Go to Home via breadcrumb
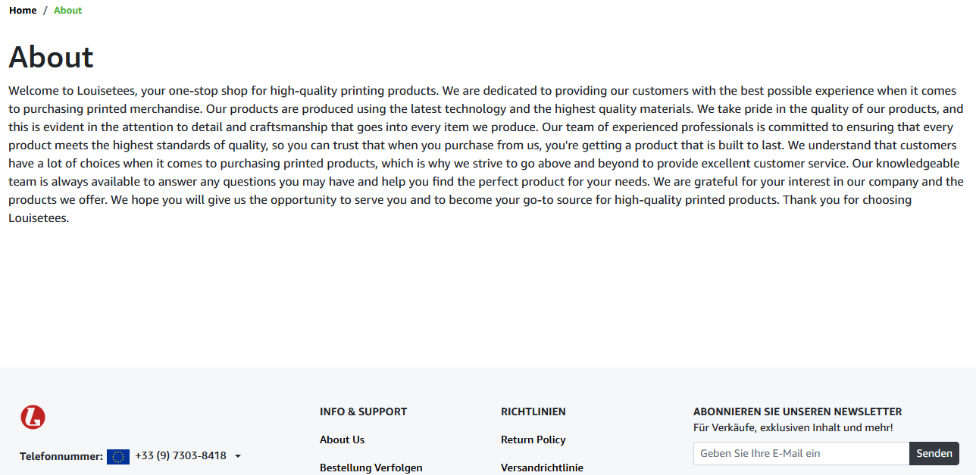 pos(23,10)
